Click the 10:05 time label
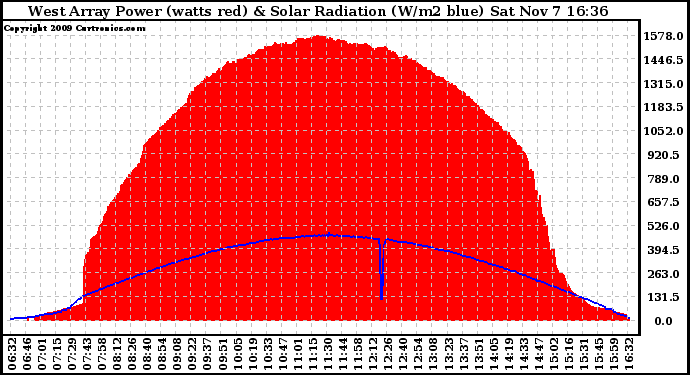Viewport: 690px width, 375px height. tap(237, 354)
